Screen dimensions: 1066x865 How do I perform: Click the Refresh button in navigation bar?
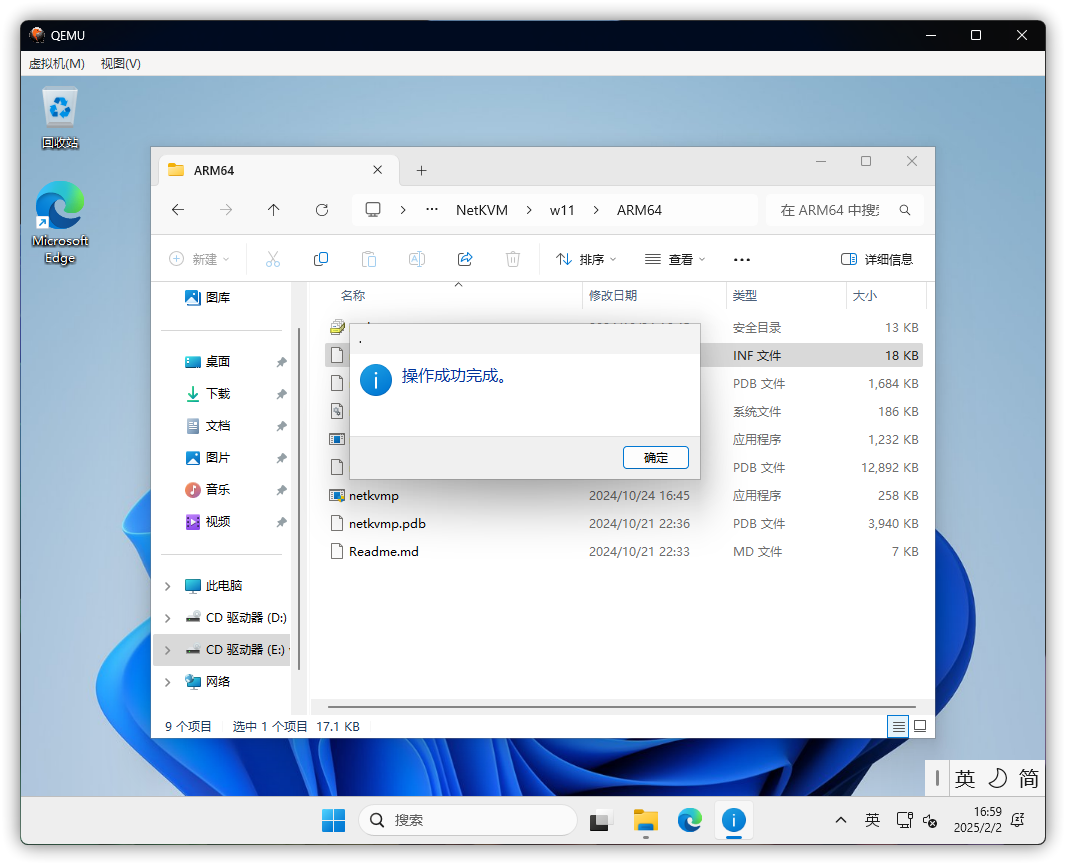[x=322, y=210]
